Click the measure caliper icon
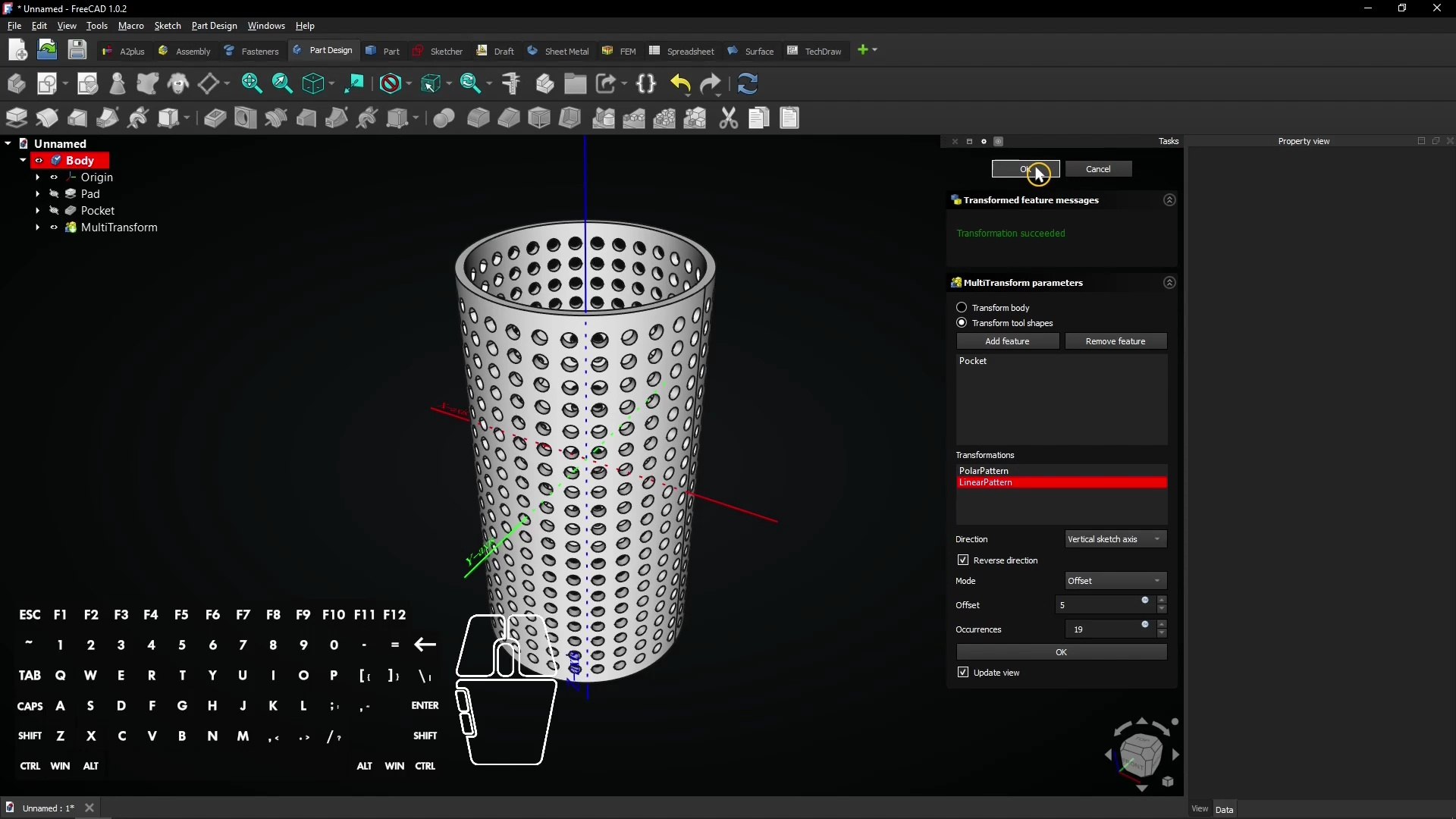 pos(511,83)
